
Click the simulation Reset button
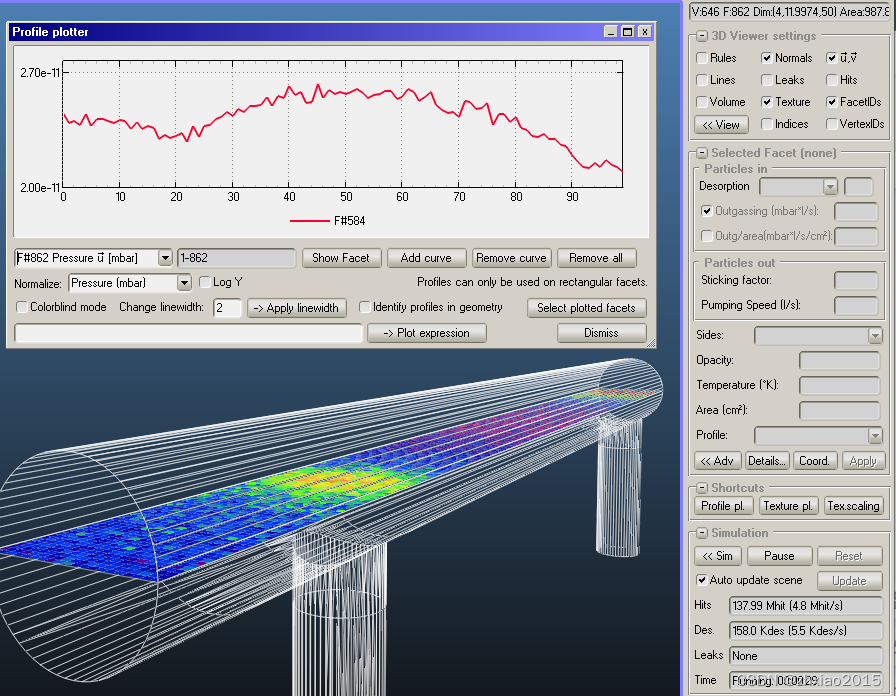click(x=849, y=556)
